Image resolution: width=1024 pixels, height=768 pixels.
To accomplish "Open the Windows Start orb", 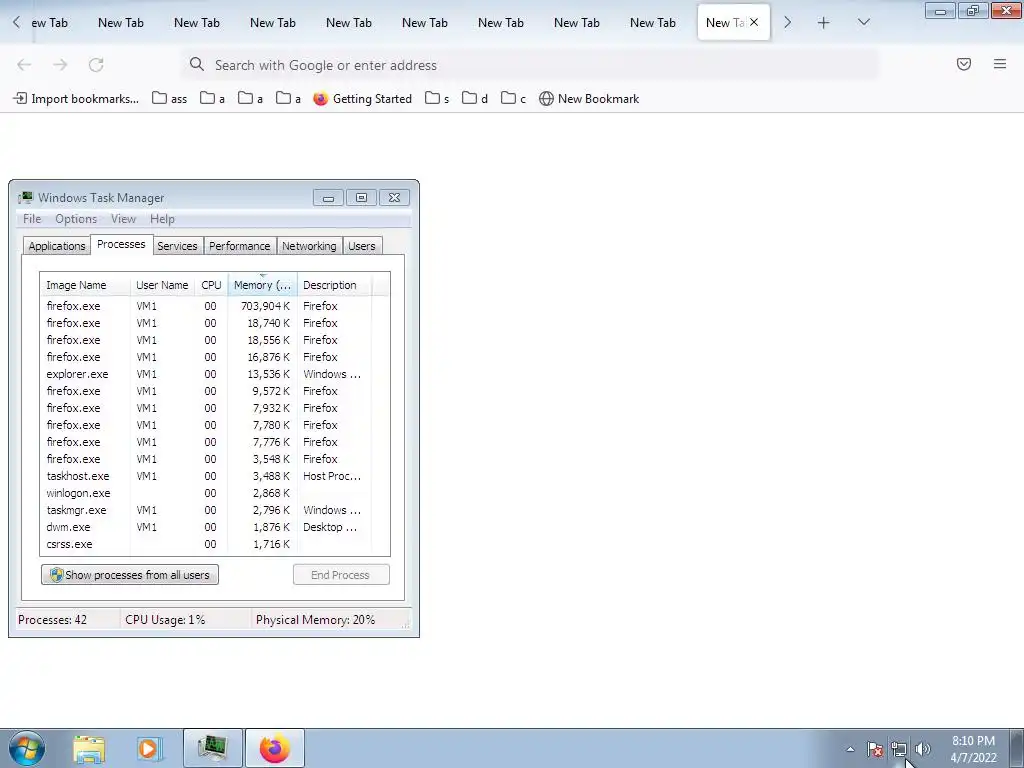I will pyautogui.click(x=27, y=748).
